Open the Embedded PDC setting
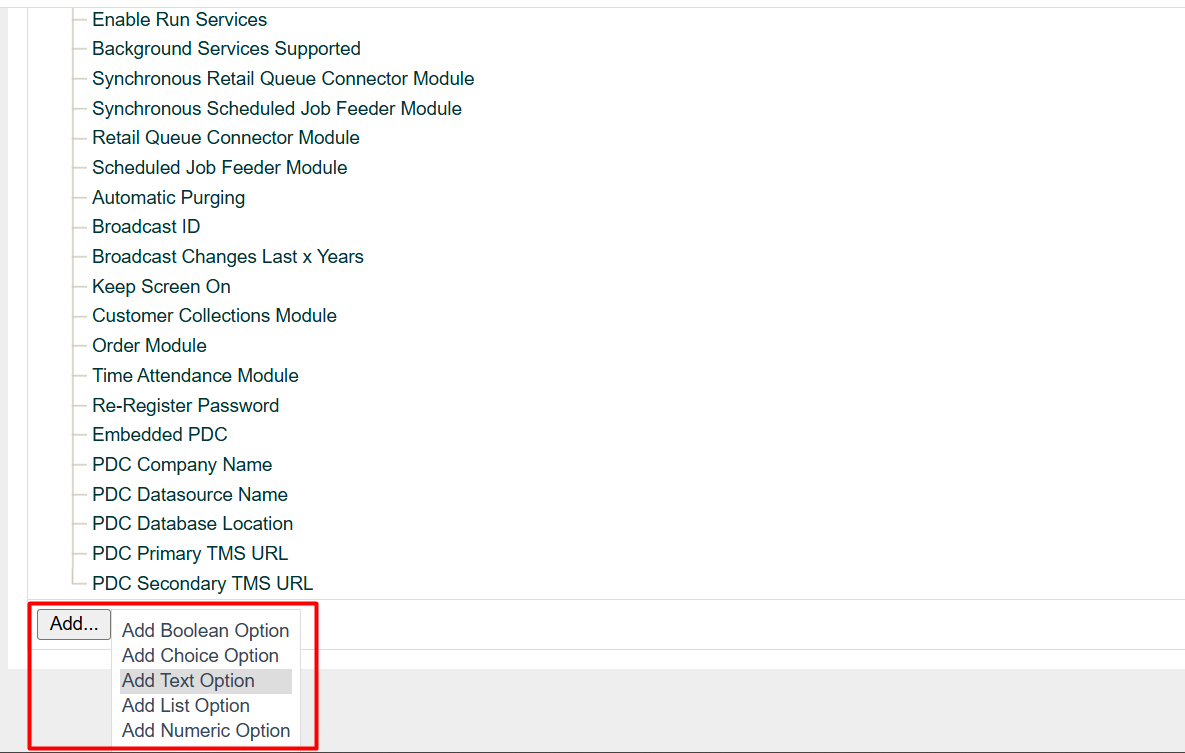 pos(159,434)
